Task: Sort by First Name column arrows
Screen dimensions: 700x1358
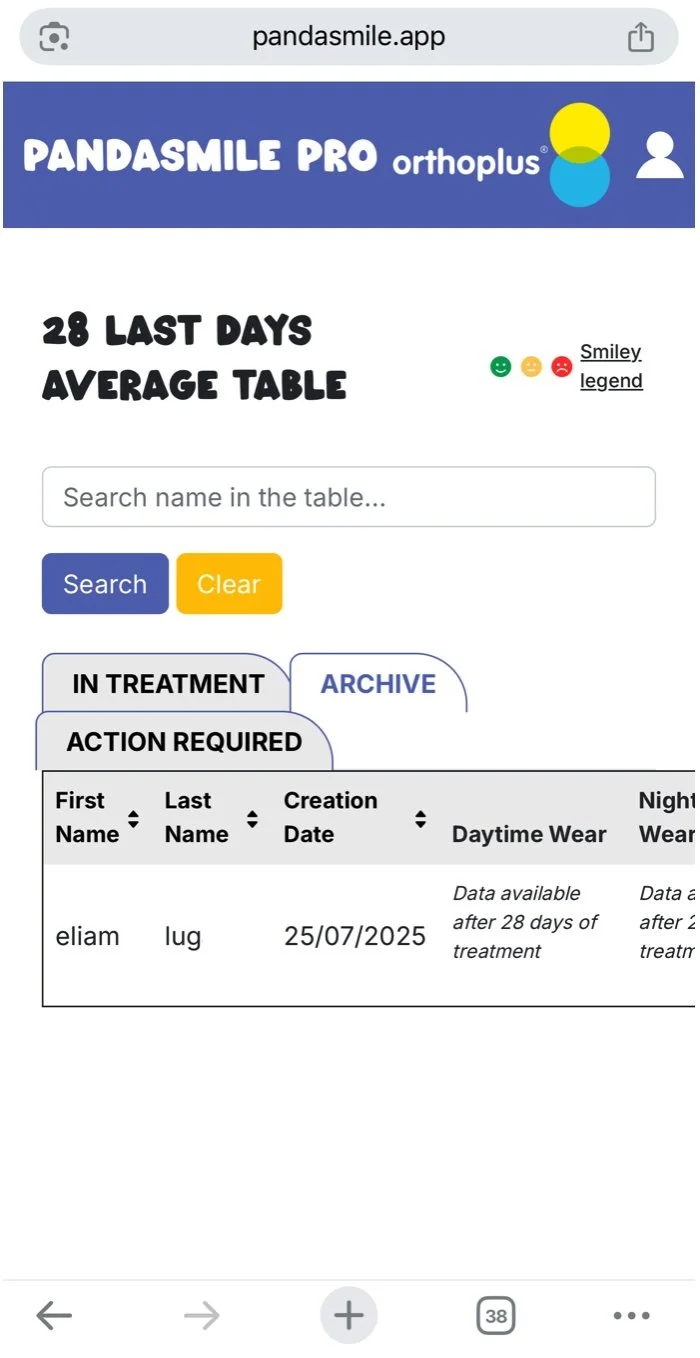Action: click(133, 819)
